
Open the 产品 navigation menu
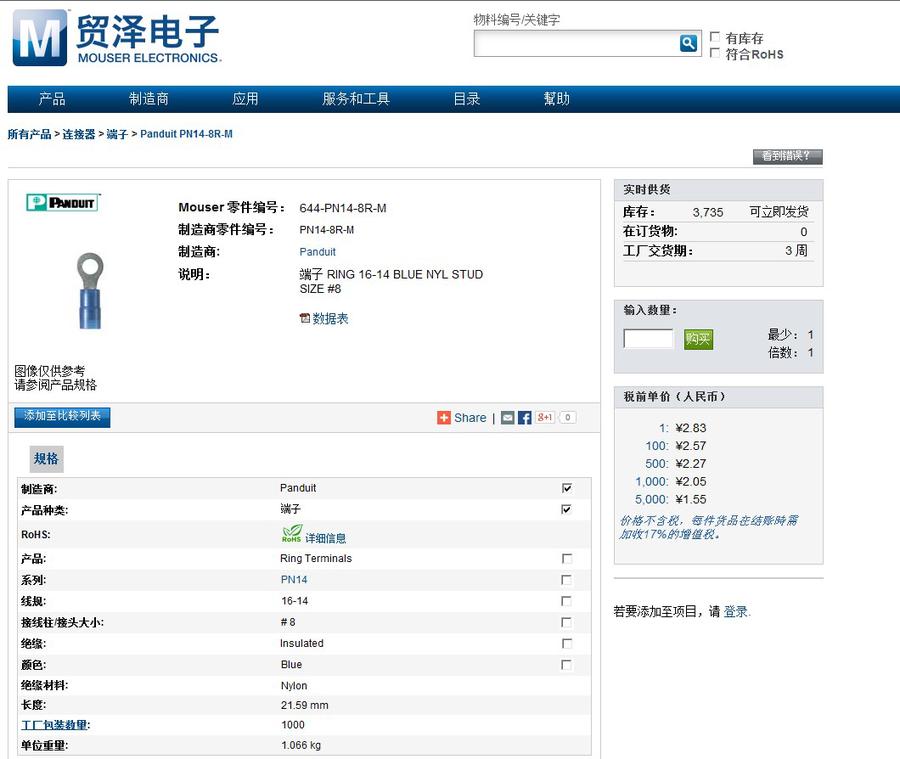(x=52, y=99)
